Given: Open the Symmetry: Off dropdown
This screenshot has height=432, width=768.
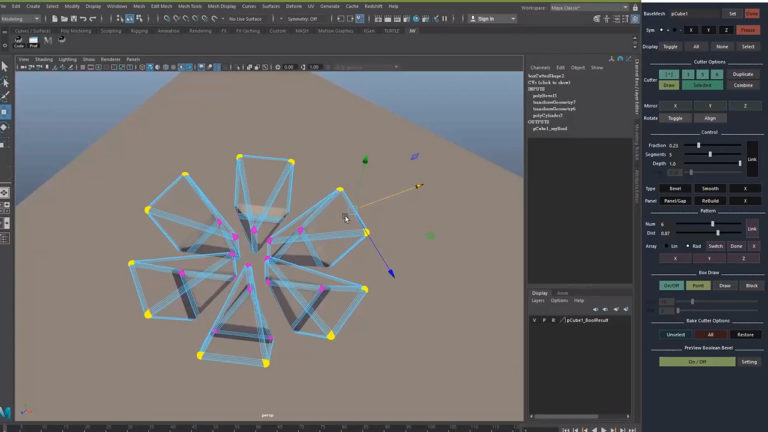Looking at the screenshot, I should tap(302, 19).
